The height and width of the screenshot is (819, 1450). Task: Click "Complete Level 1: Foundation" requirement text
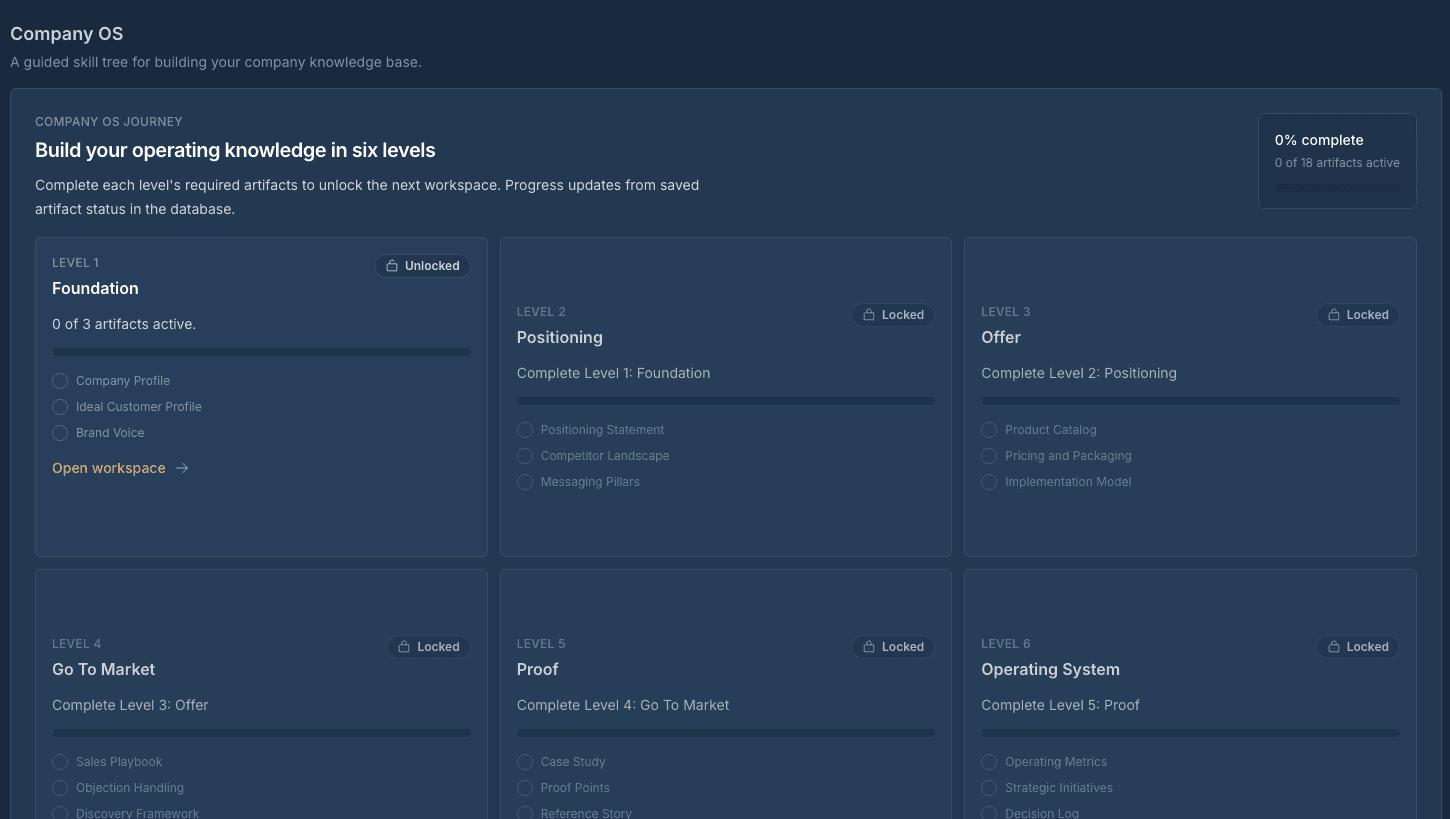614,373
